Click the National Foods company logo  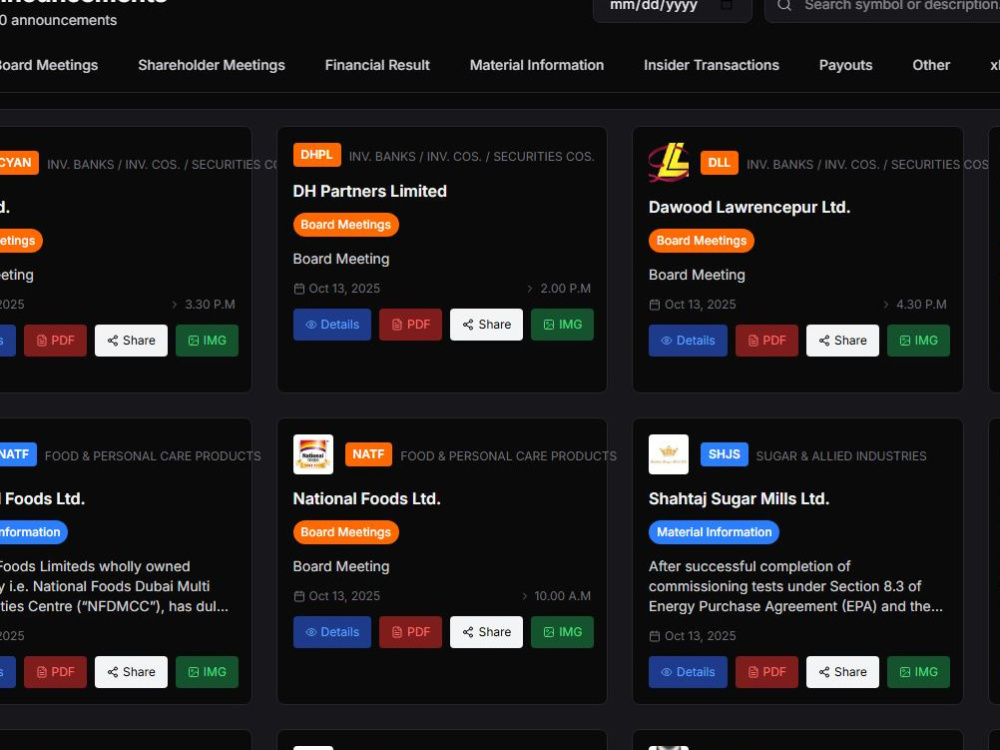(x=313, y=454)
